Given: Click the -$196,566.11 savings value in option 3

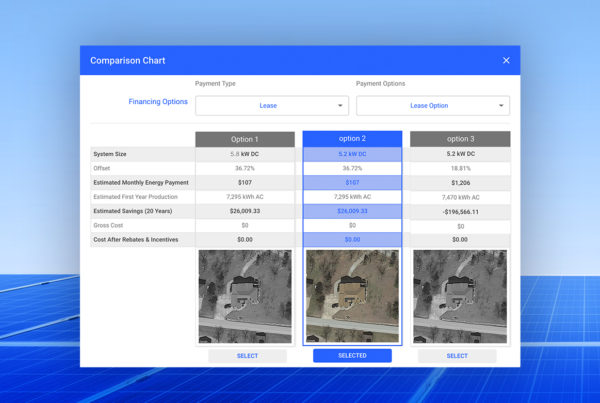Looking at the screenshot, I should pyautogui.click(x=460, y=212).
